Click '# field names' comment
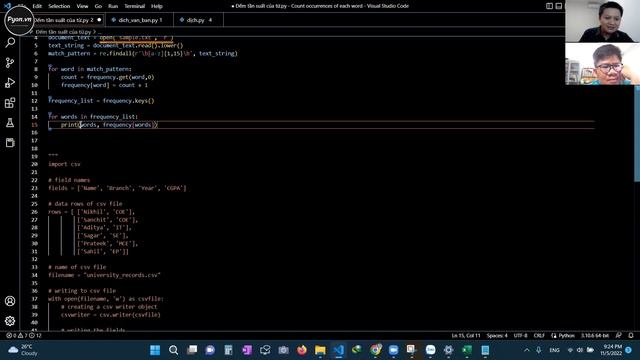The height and width of the screenshot is (360, 640). pos(69,180)
